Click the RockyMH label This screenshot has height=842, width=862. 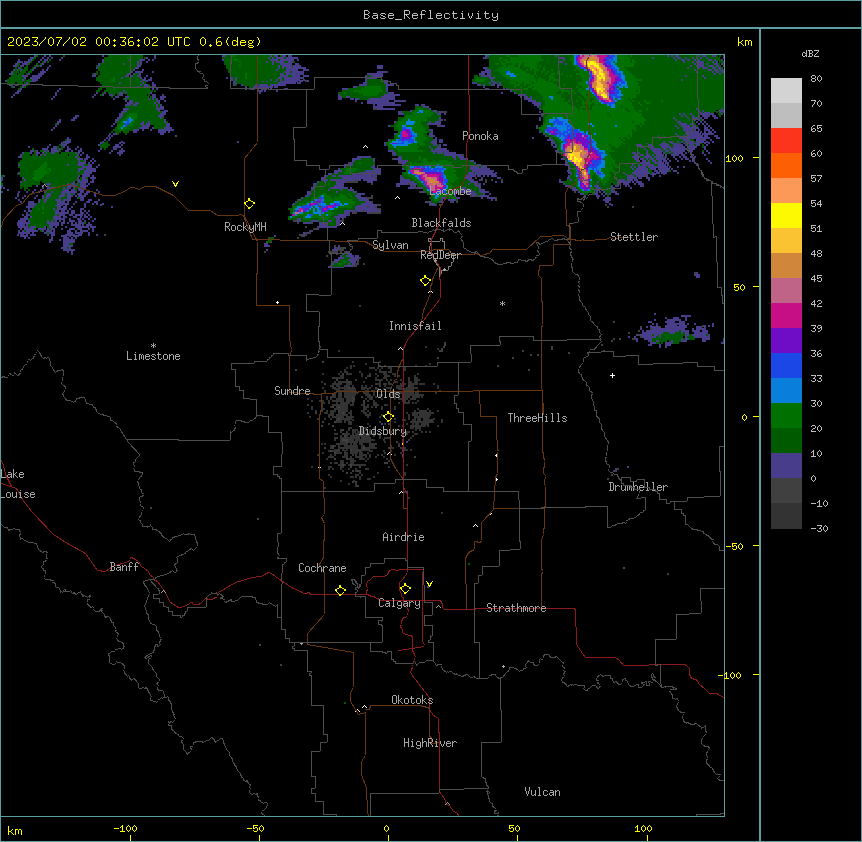point(245,227)
